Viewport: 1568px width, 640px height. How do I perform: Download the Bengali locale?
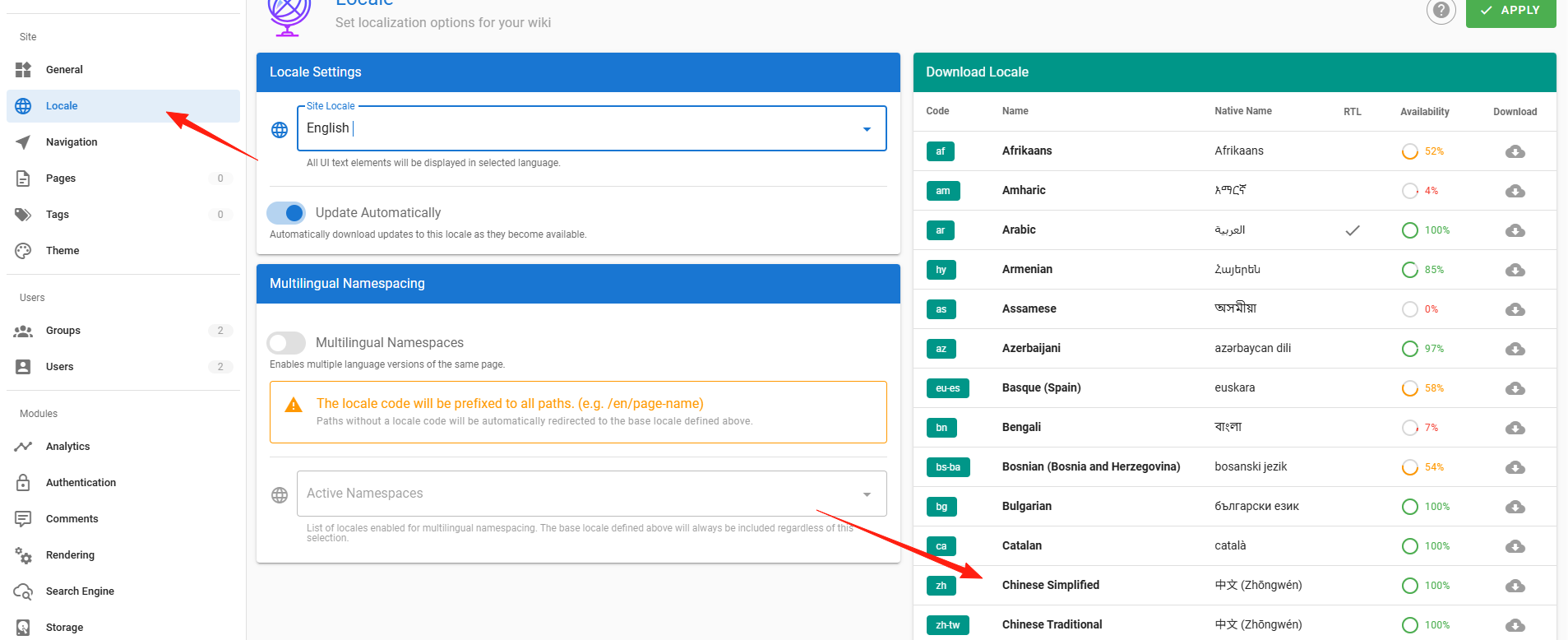[x=1515, y=428]
